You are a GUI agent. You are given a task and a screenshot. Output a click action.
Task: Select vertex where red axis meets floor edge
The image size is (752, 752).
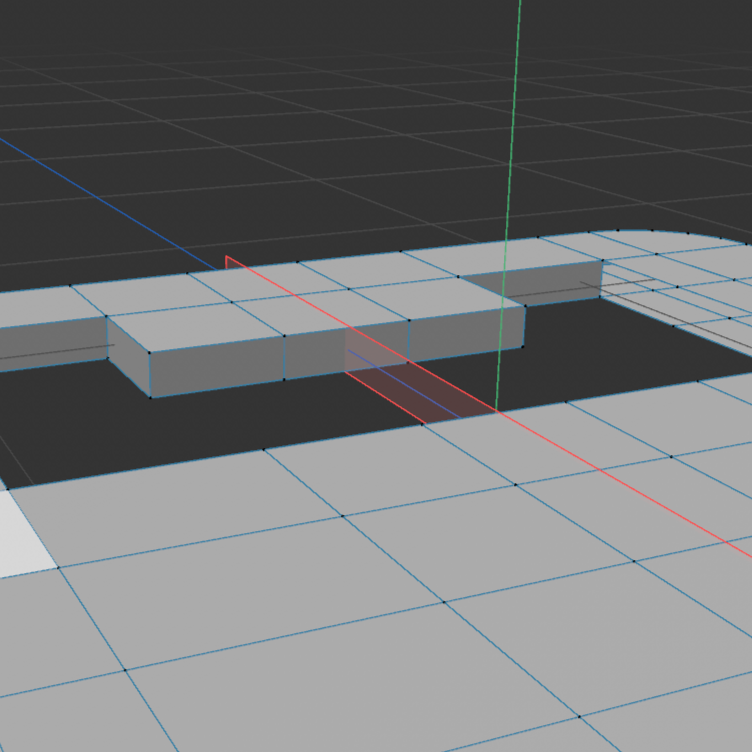tap(497, 411)
